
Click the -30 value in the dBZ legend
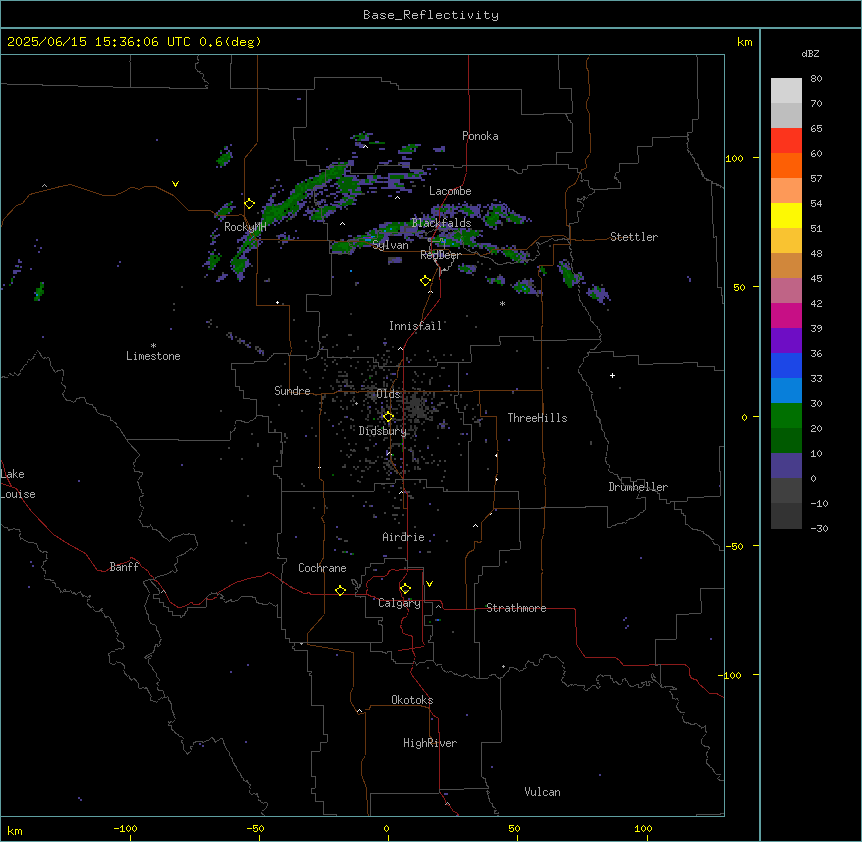[x=819, y=529]
